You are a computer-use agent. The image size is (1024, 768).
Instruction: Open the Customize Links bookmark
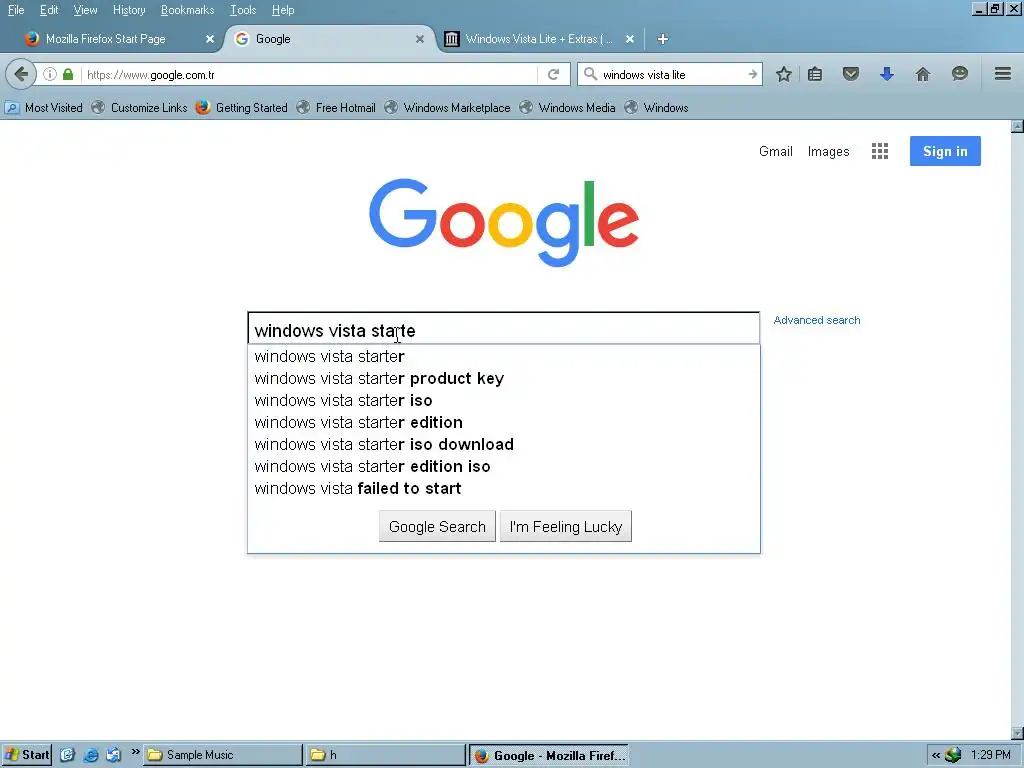(139, 108)
